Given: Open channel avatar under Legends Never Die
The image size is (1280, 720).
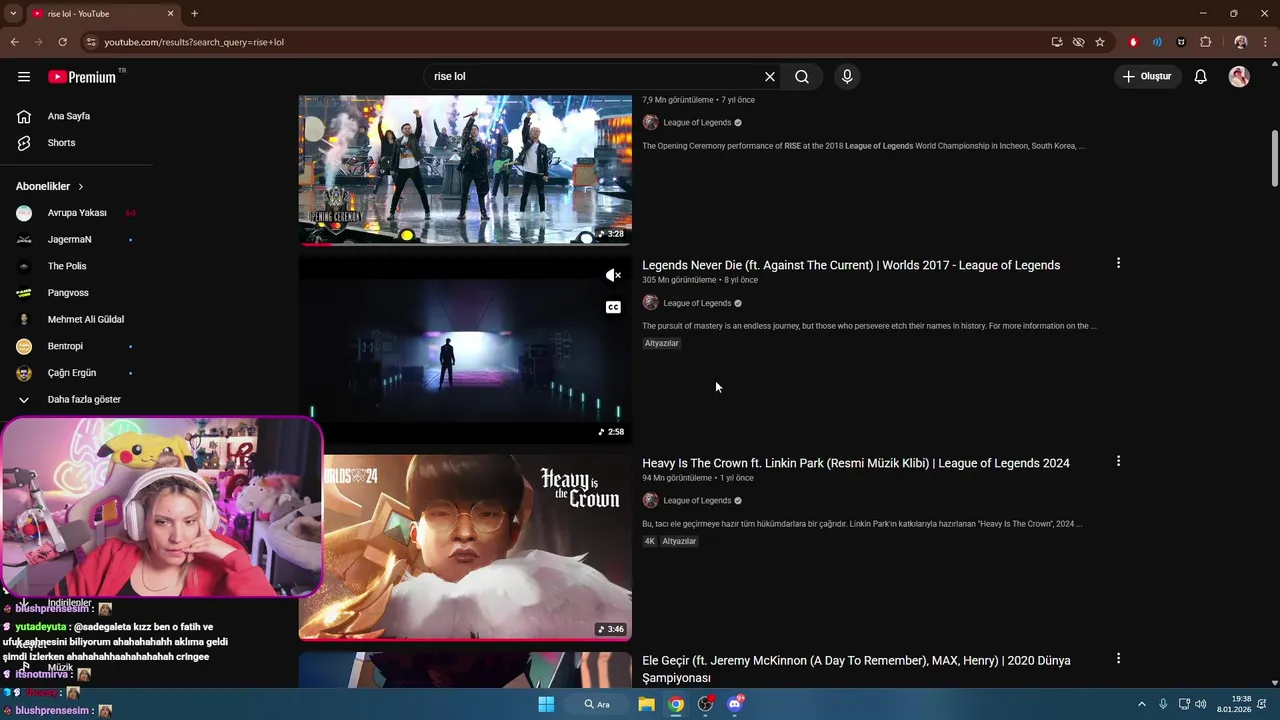Looking at the screenshot, I should (x=650, y=303).
